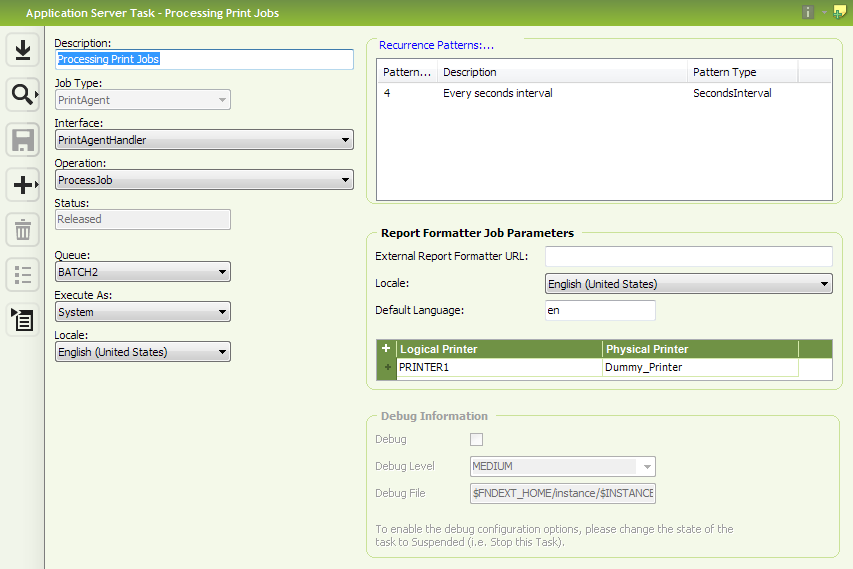This screenshot has width=853, height=569.
Task: Click the External Report Formatter URL field
Action: [688, 257]
